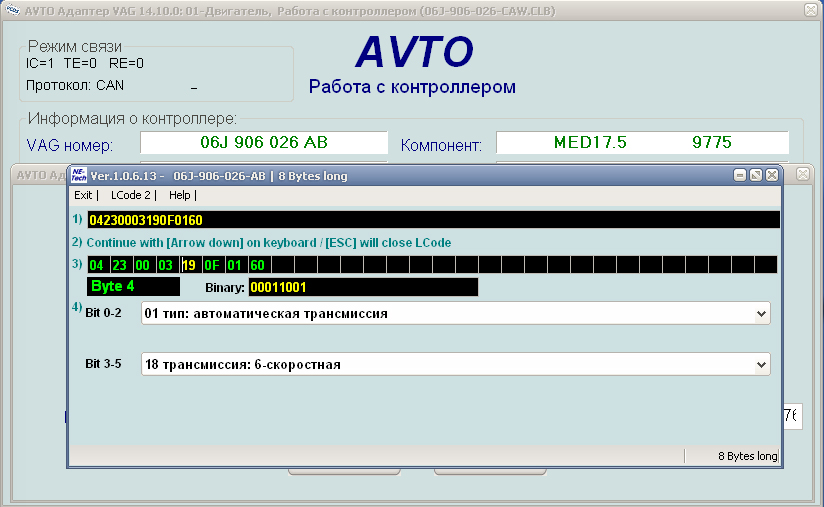The image size is (824, 507).
Task: Click the Работа с контроллером heading
Action: (x=412, y=87)
